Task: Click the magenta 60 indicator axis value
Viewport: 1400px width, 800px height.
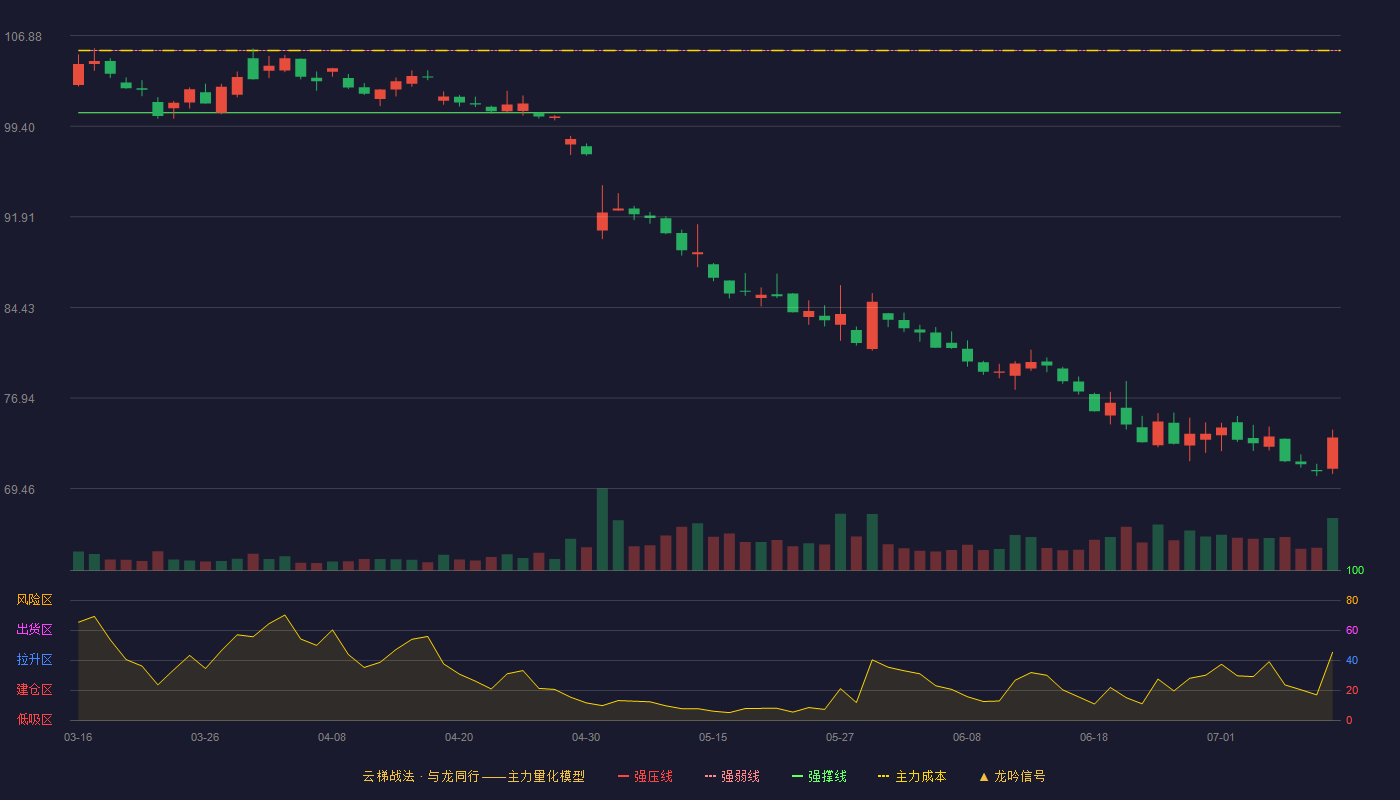Action: (x=1352, y=630)
